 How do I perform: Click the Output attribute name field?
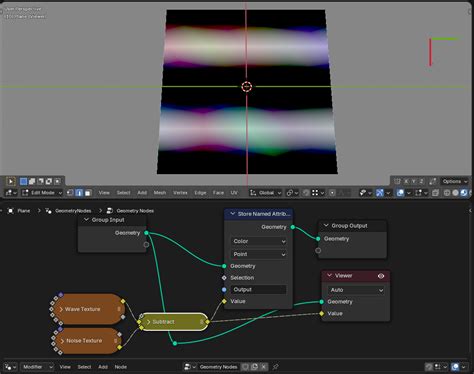(259, 289)
